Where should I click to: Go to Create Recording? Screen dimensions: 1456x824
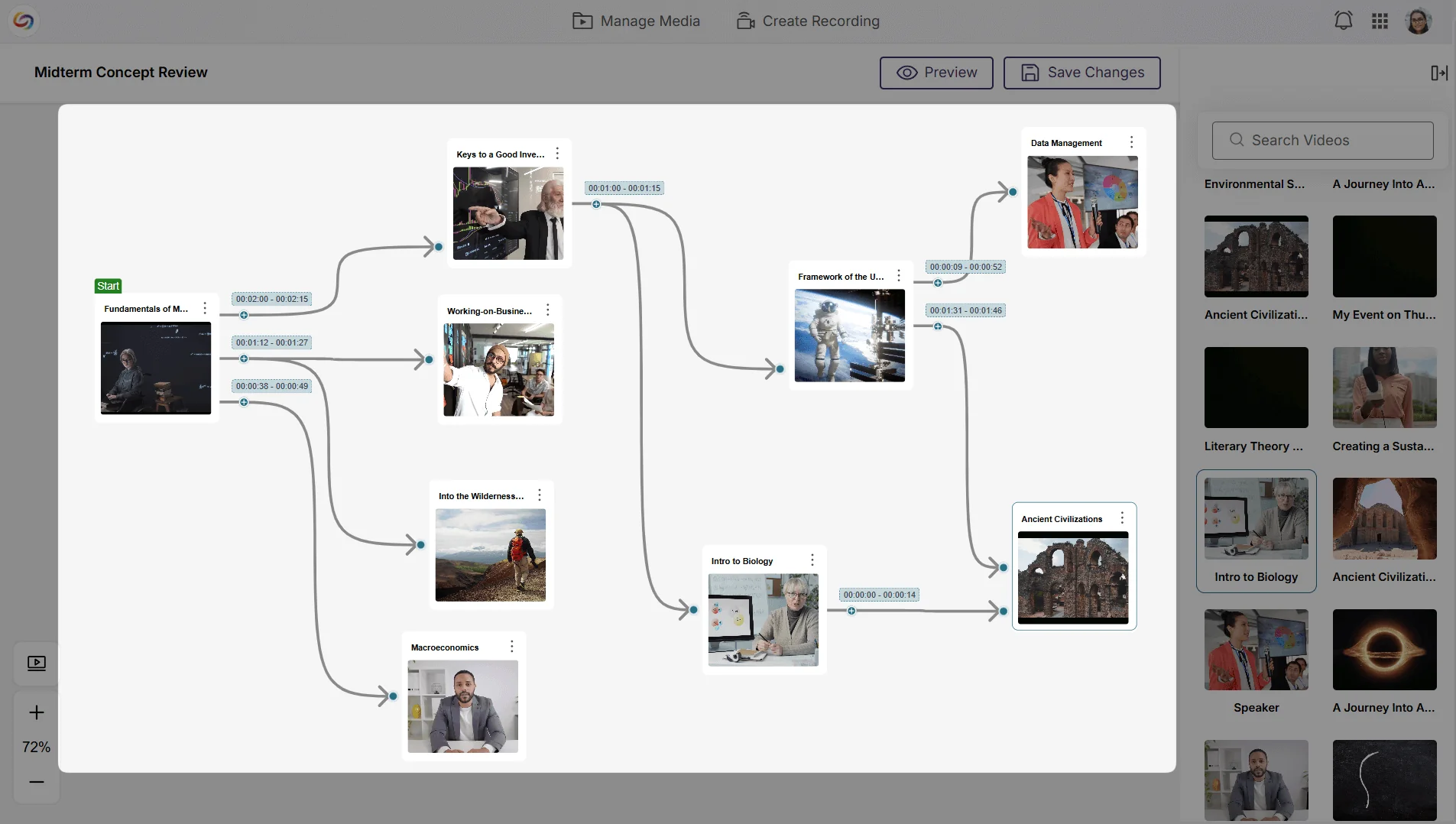pyautogui.click(x=808, y=21)
